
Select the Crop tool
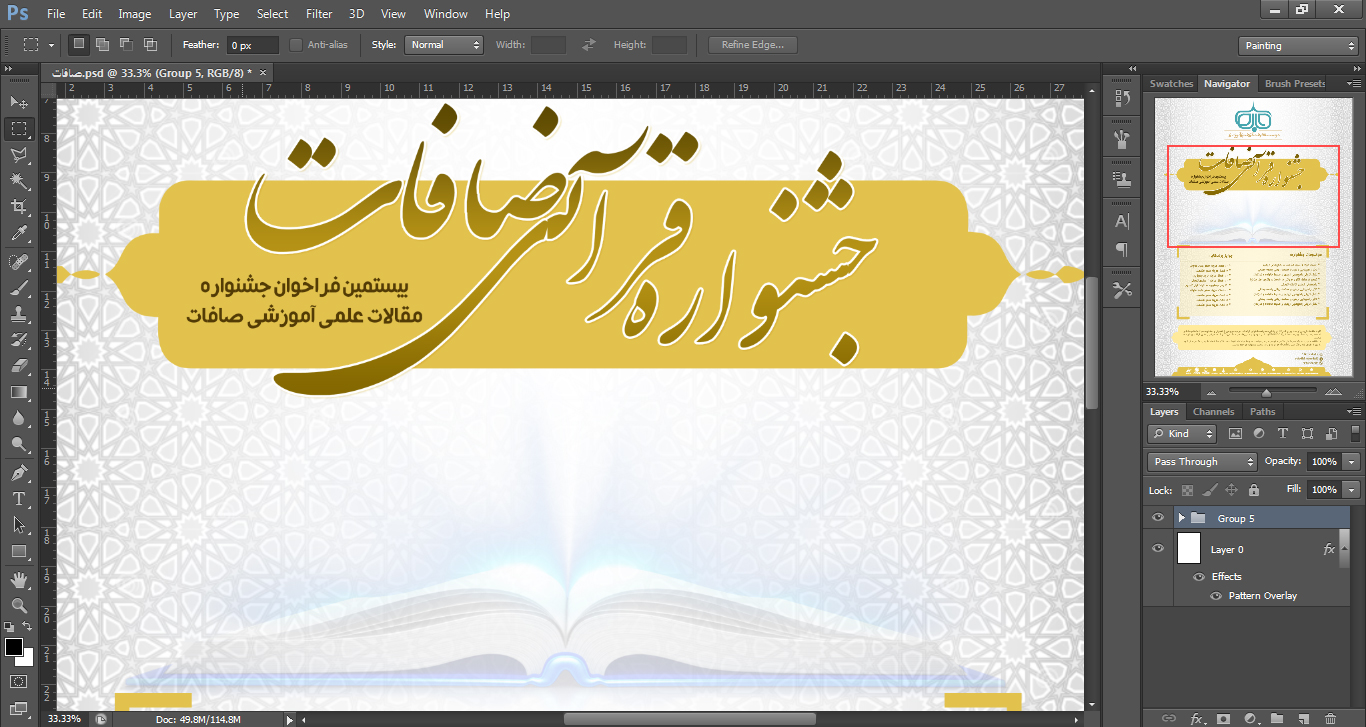tap(18, 207)
